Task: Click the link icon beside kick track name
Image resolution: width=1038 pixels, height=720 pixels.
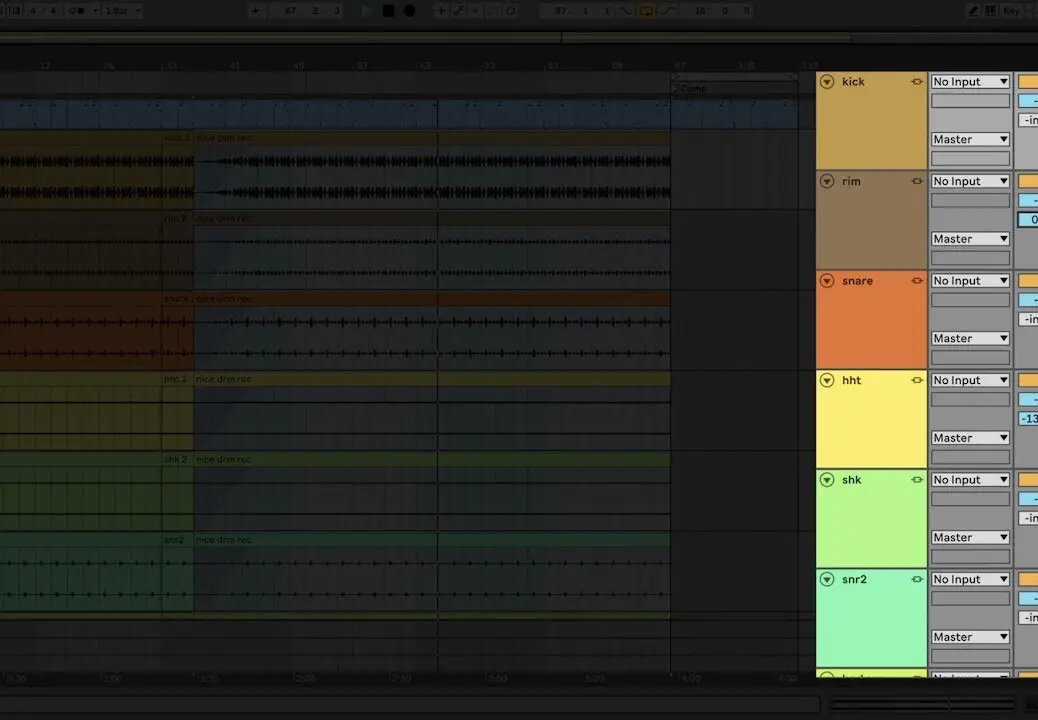Action: click(x=917, y=81)
